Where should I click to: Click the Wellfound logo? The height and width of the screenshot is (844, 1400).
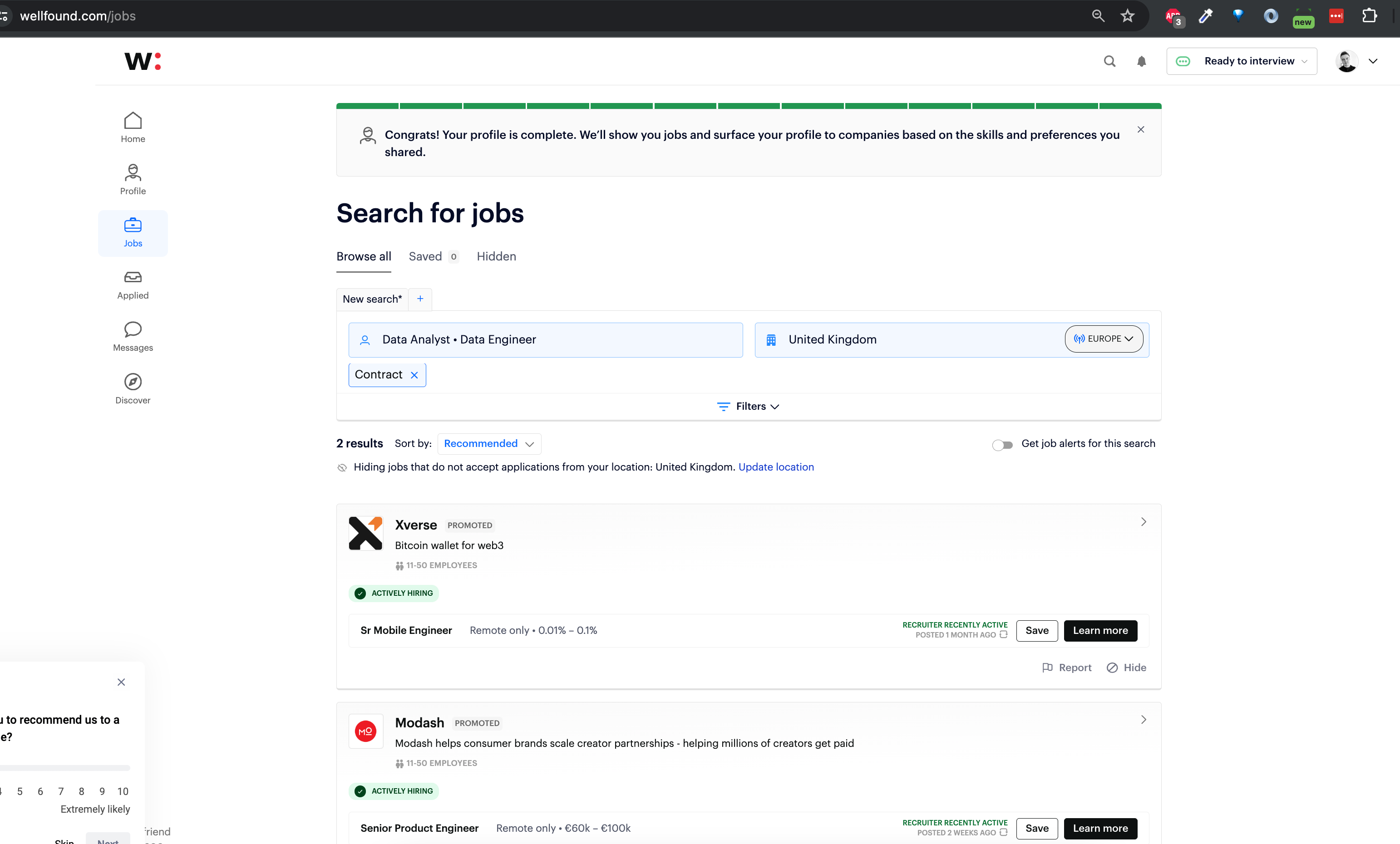click(143, 61)
